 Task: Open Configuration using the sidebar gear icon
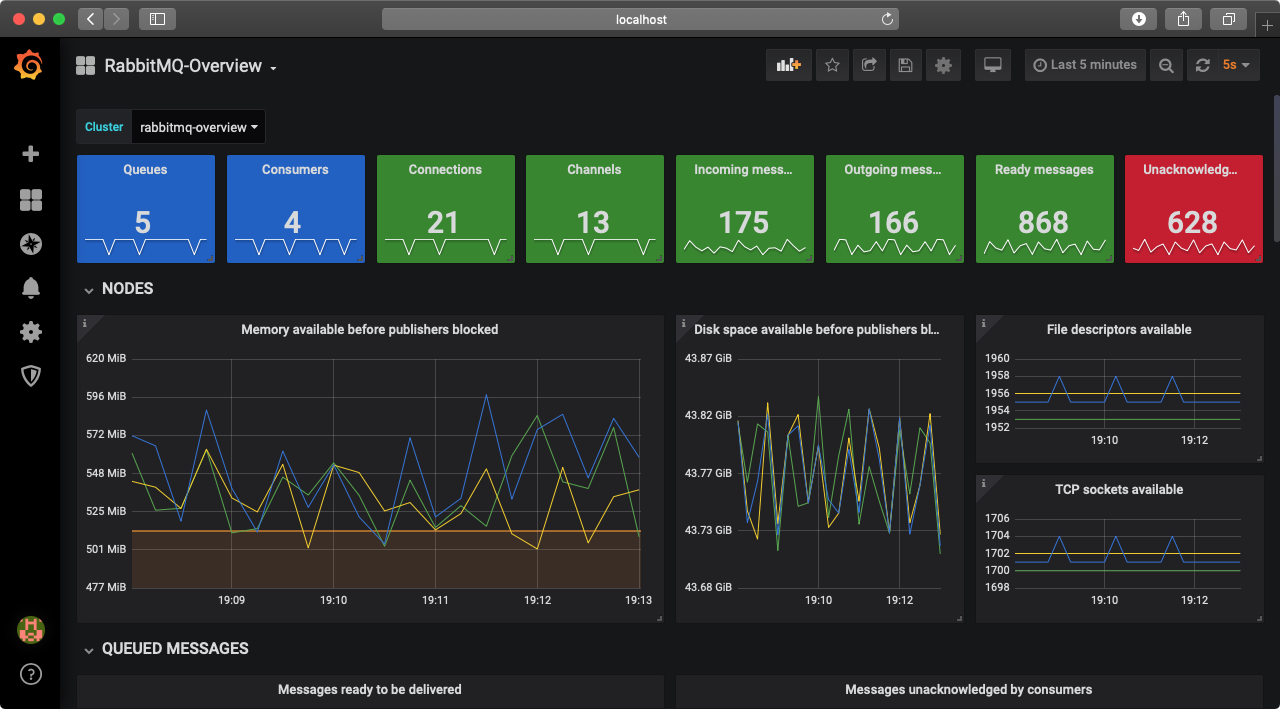coord(30,331)
